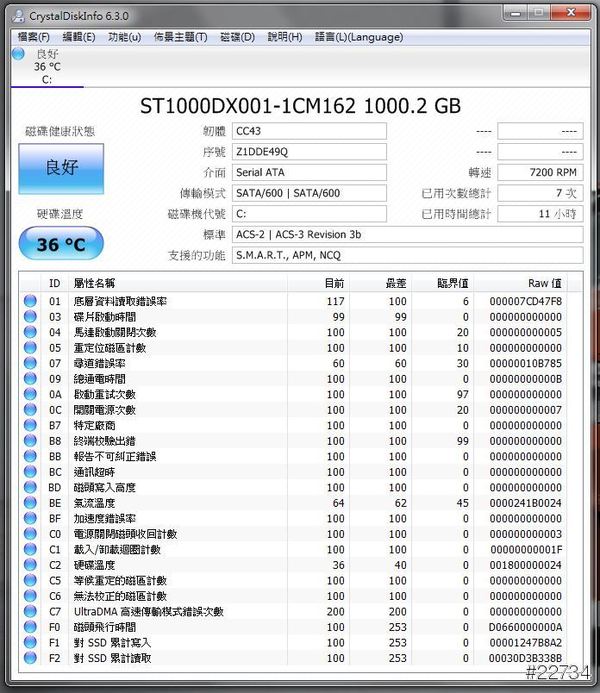
Task: Click the rotation rate field 7200 RPM
Action: (x=540, y=172)
